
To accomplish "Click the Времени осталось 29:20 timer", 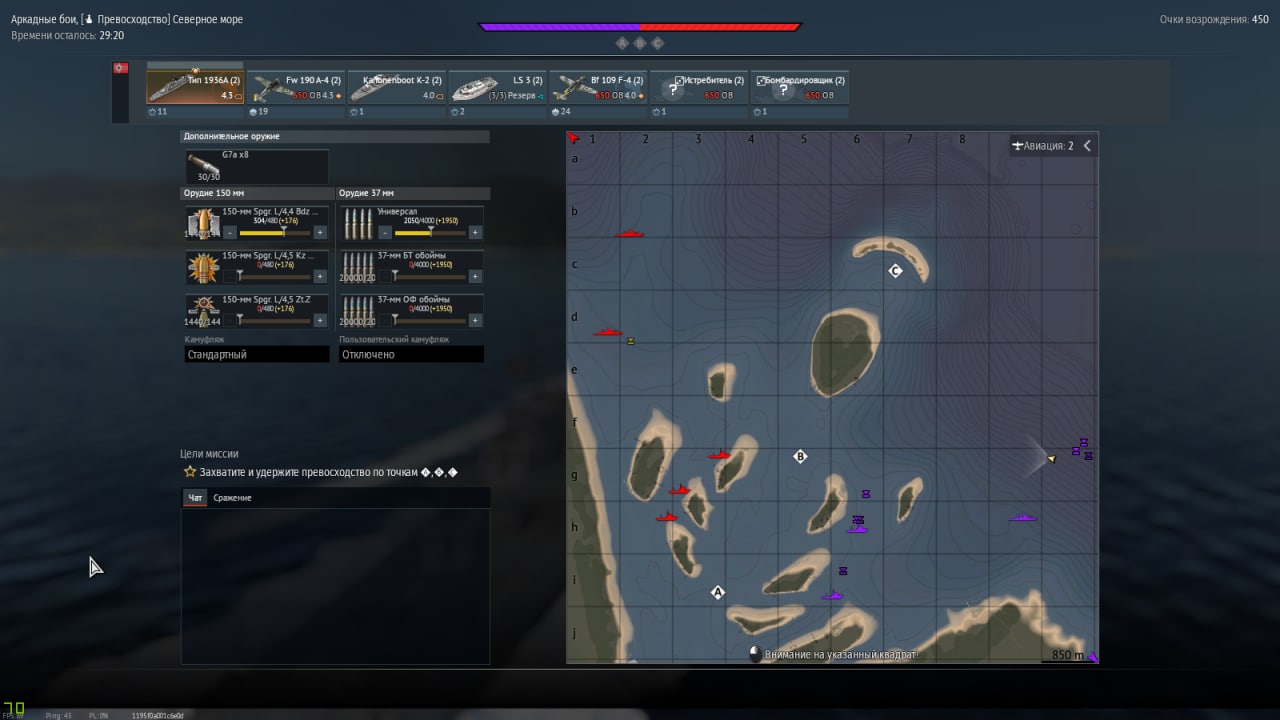I will [x=68, y=35].
